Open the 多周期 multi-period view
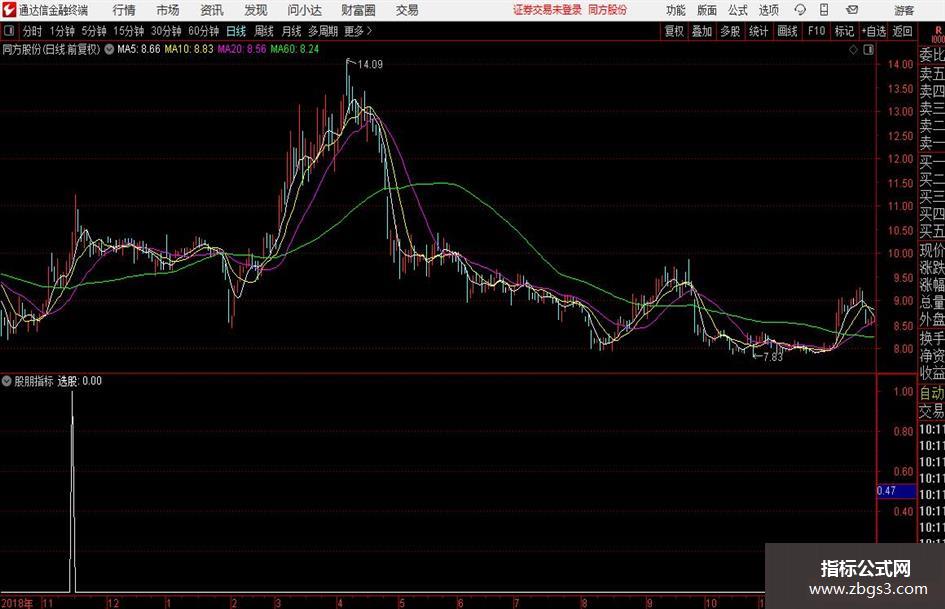This screenshot has width=945, height=609. 322,31
